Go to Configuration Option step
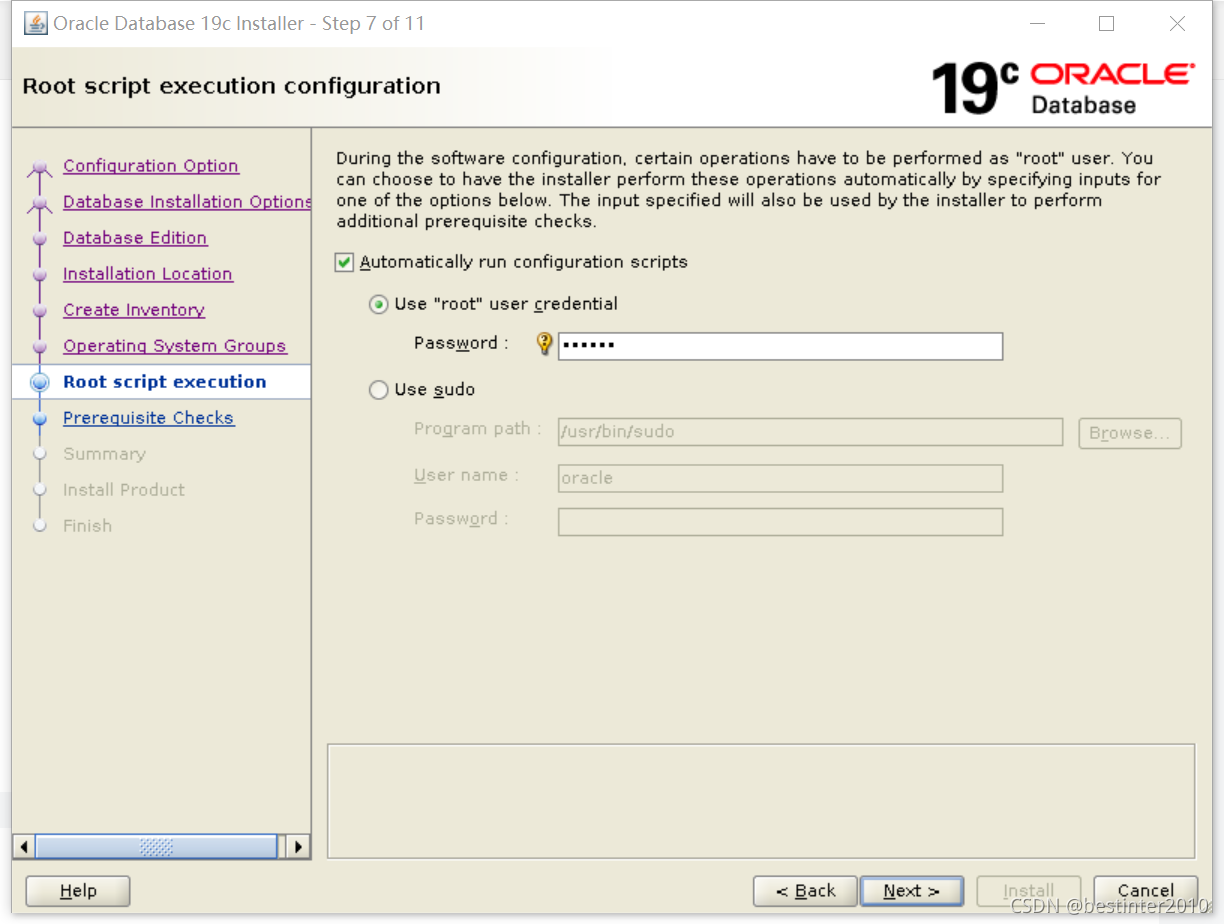The height and width of the screenshot is (924, 1224). [151, 166]
